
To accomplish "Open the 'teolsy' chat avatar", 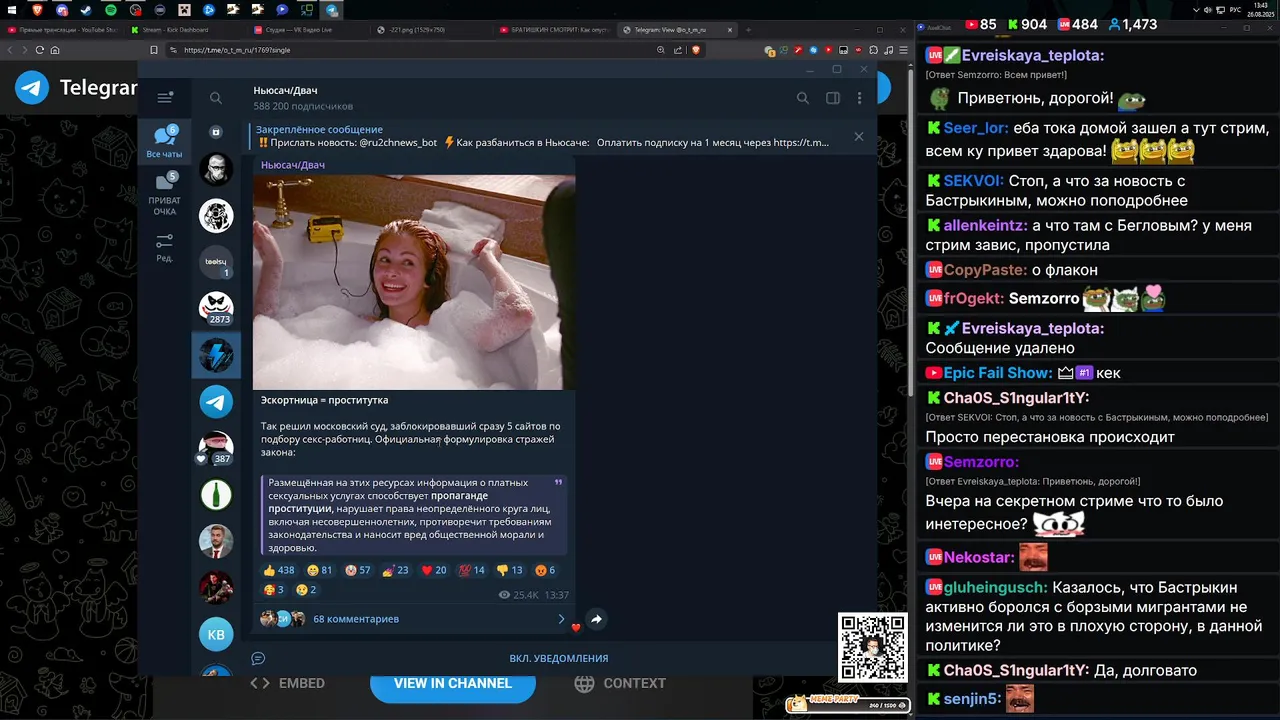I will click(216, 262).
